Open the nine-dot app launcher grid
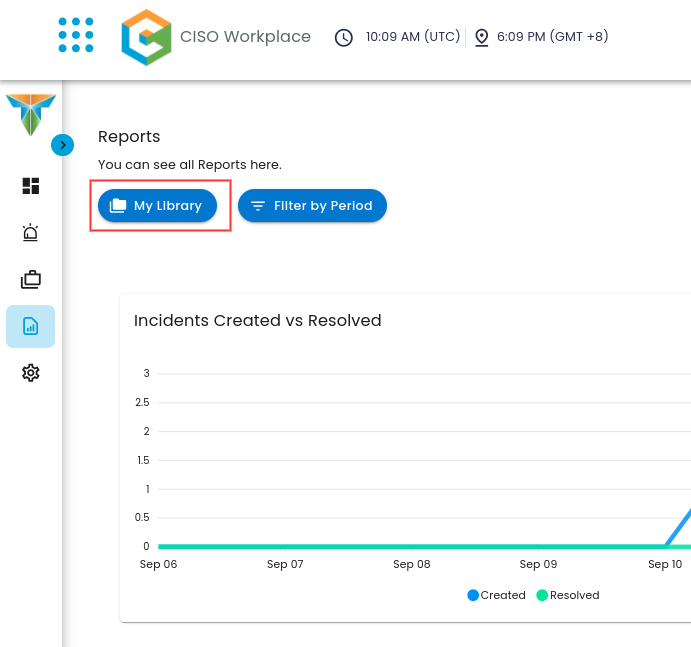 (x=76, y=35)
